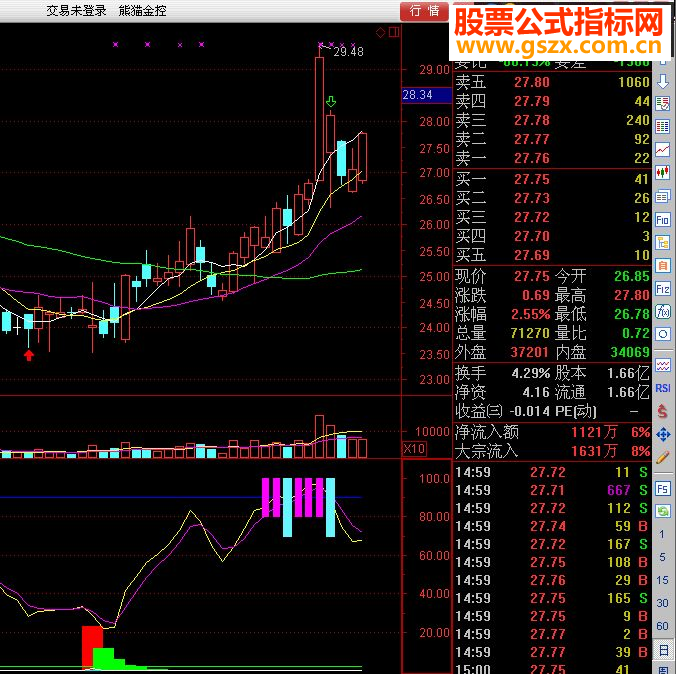Click the green down arrow sell signal
This screenshot has width=676, height=674.
tap(331, 102)
